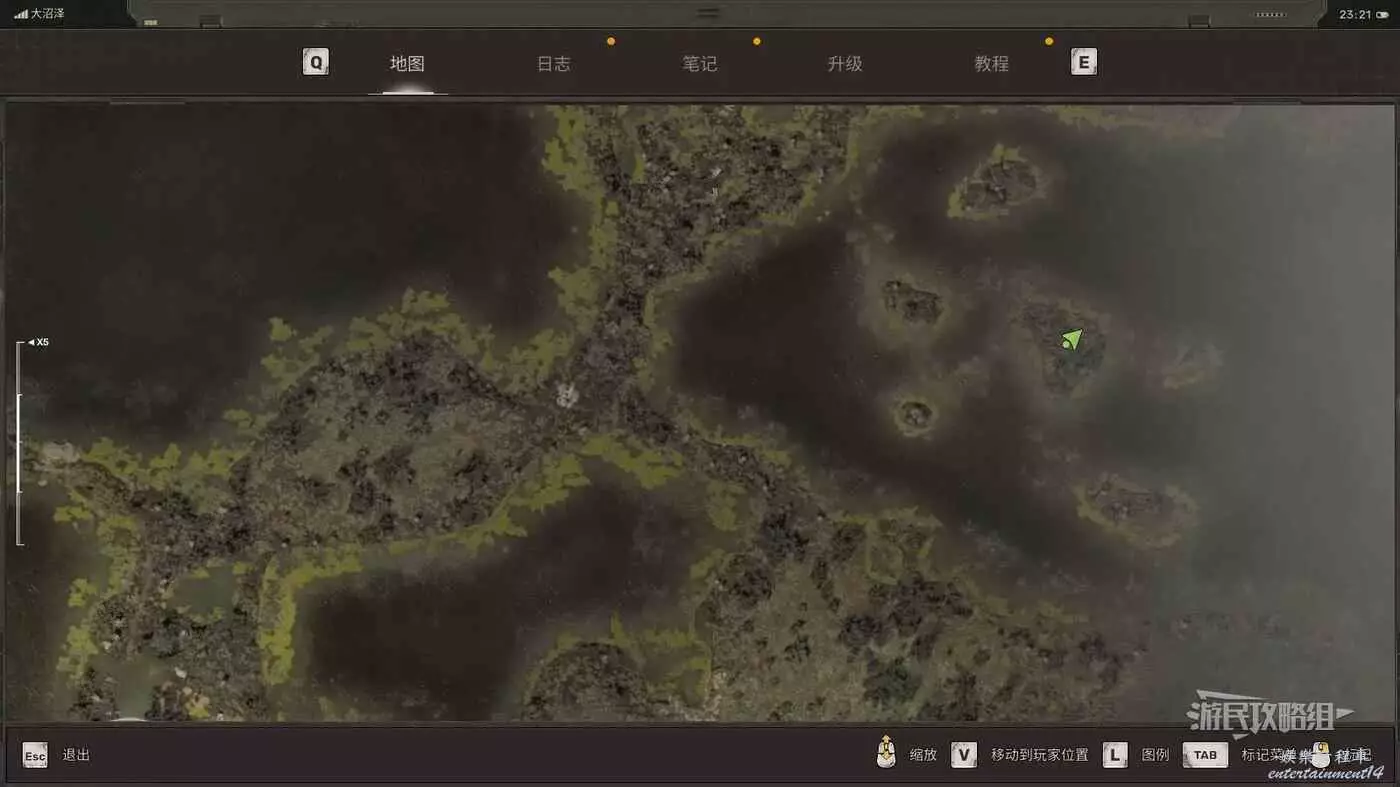Click the V key icon
Screen dimensions: 1400x787
pos(963,755)
